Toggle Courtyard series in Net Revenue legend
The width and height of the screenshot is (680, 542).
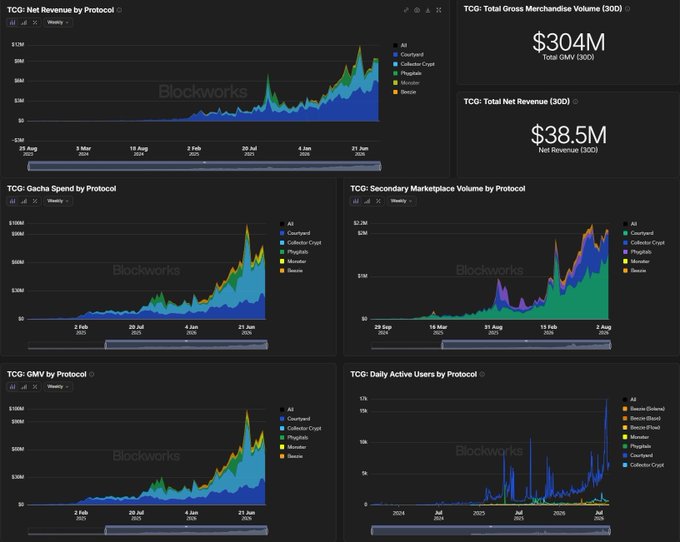coord(409,55)
